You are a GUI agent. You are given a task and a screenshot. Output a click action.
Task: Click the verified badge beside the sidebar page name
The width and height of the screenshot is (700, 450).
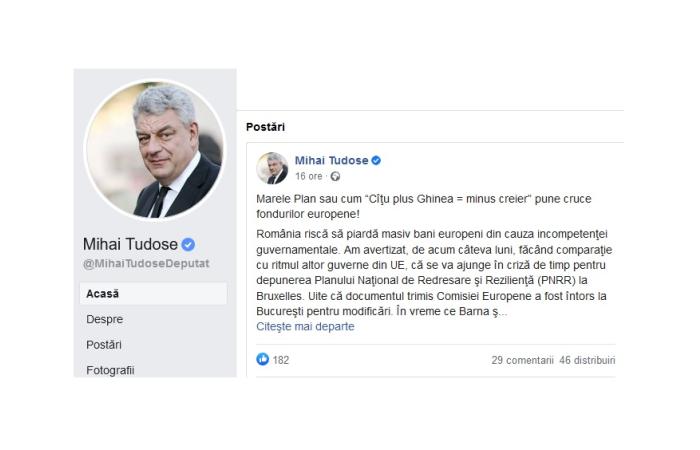tap(187, 245)
